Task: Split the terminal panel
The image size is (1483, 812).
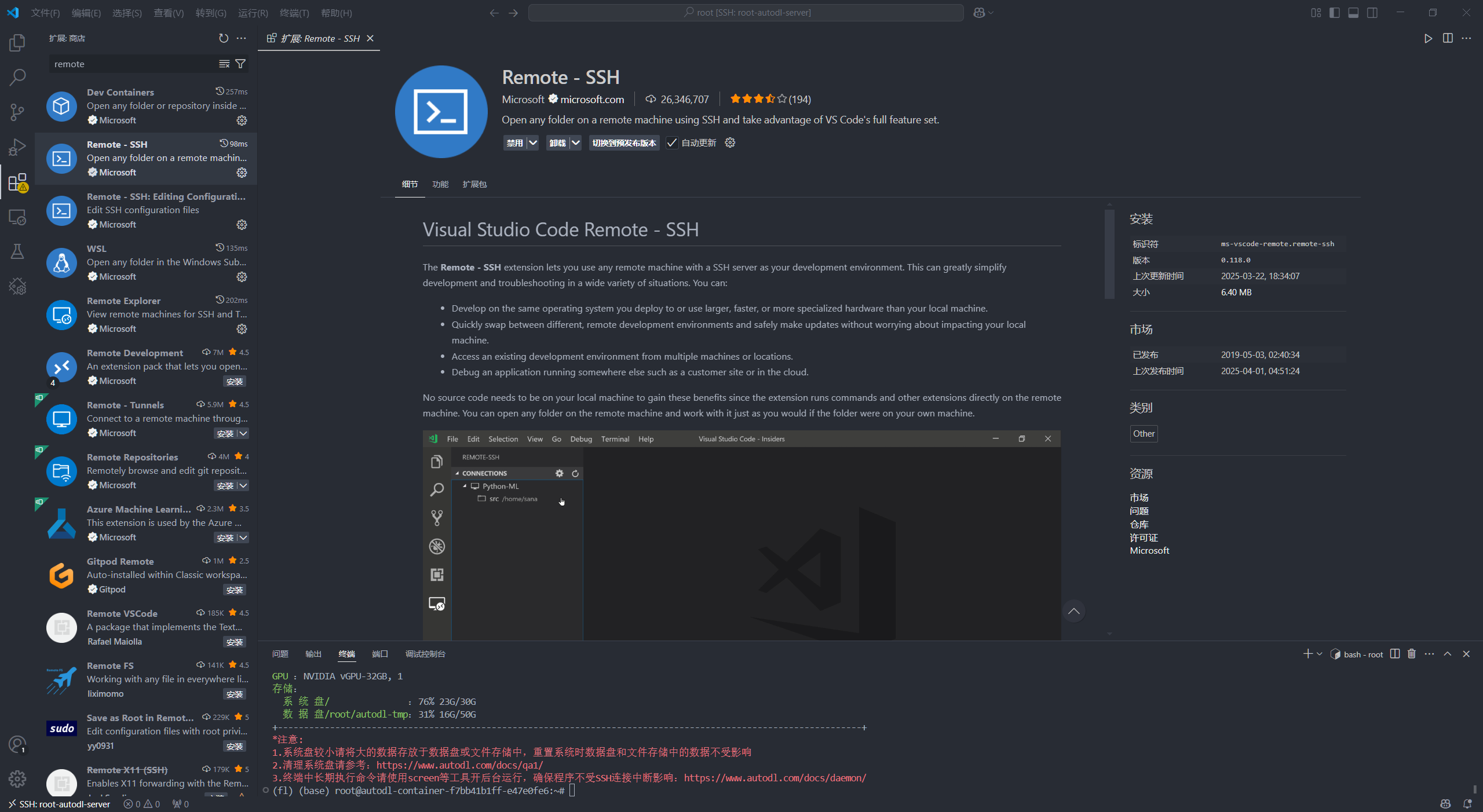Action: point(1395,654)
